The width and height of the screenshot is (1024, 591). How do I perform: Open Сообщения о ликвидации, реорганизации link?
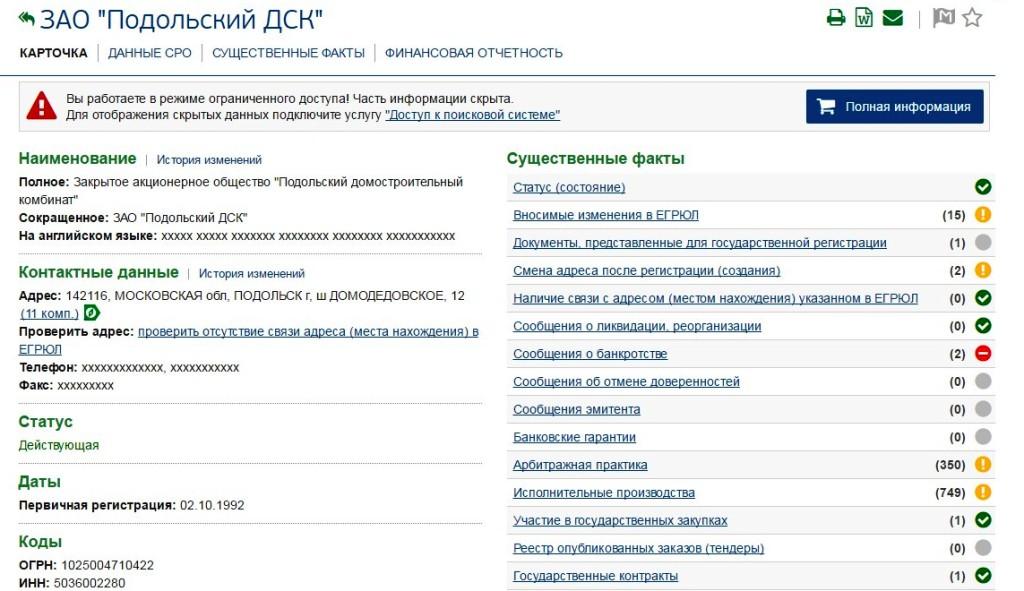(x=637, y=326)
